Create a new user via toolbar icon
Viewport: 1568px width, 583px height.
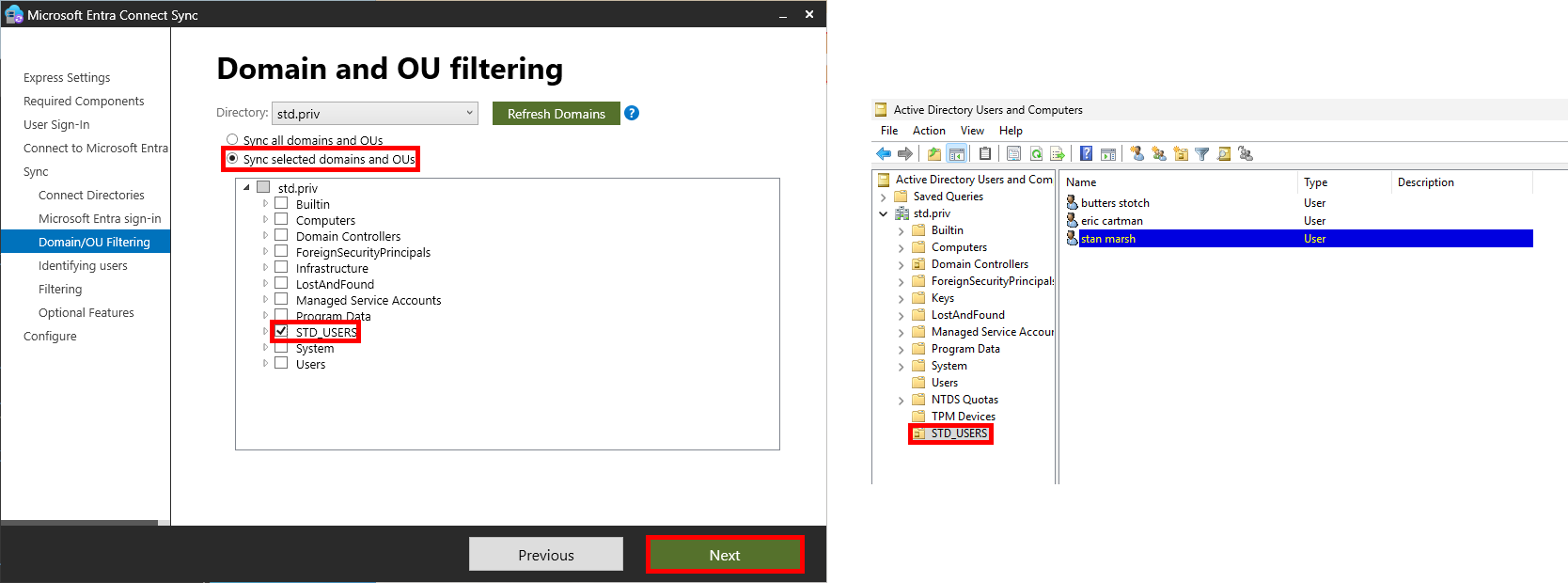point(1137,153)
